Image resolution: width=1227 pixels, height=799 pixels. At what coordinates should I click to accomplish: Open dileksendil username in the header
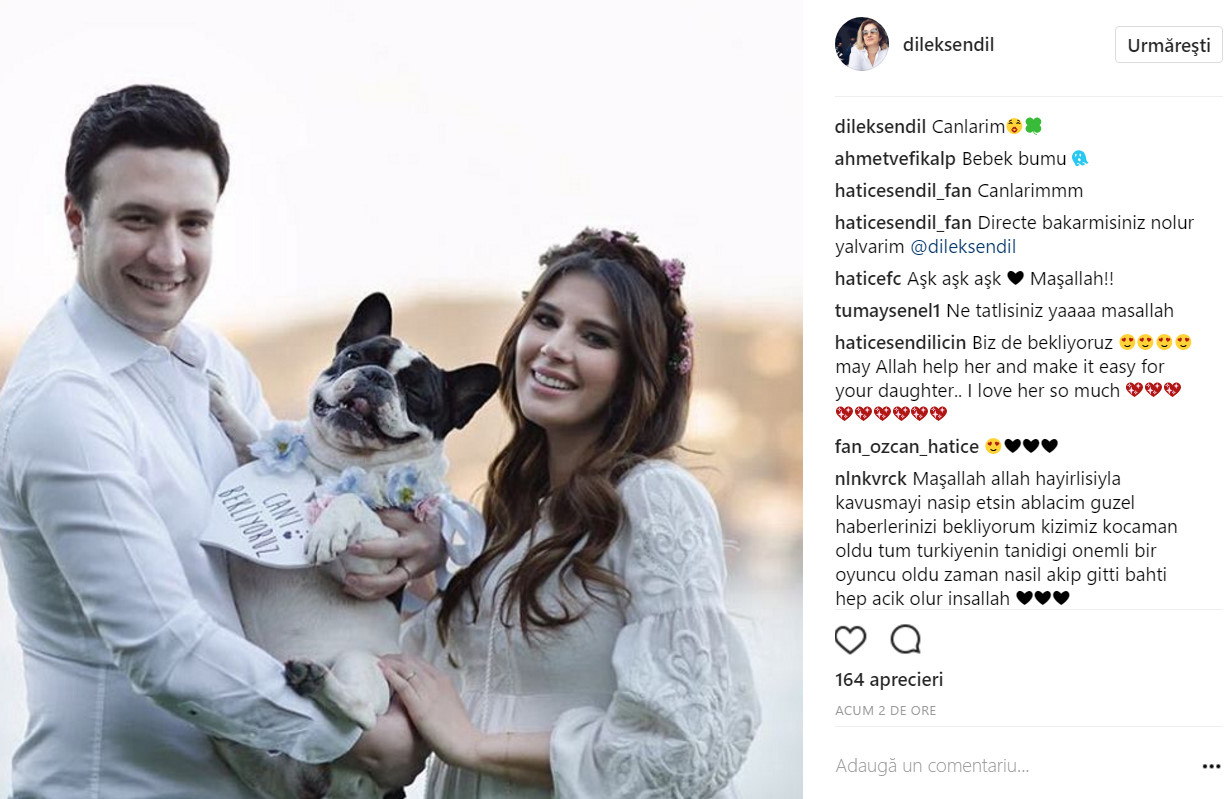(x=948, y=45)
